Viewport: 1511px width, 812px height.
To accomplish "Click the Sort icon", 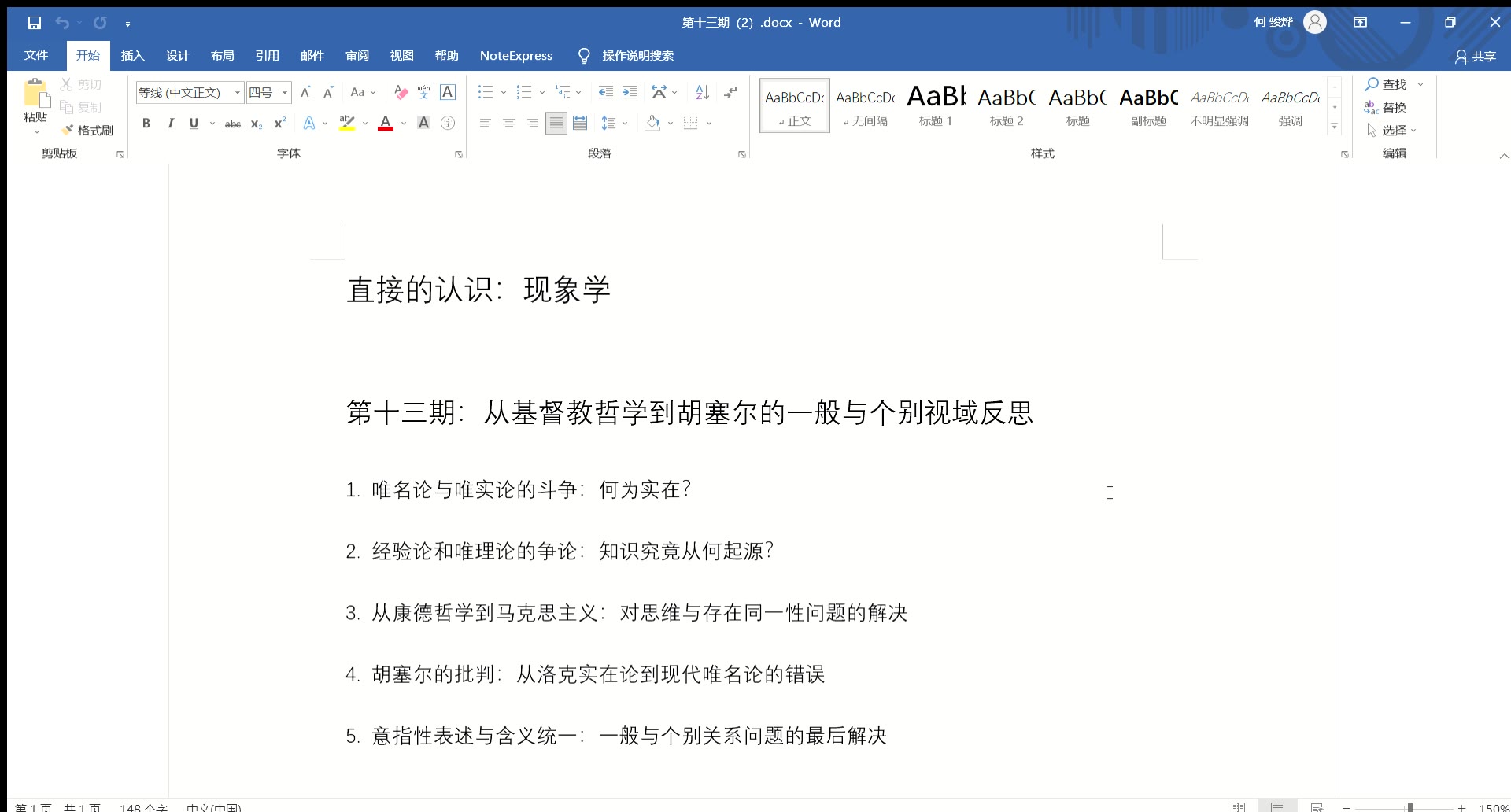I will [x=703, y=92].
